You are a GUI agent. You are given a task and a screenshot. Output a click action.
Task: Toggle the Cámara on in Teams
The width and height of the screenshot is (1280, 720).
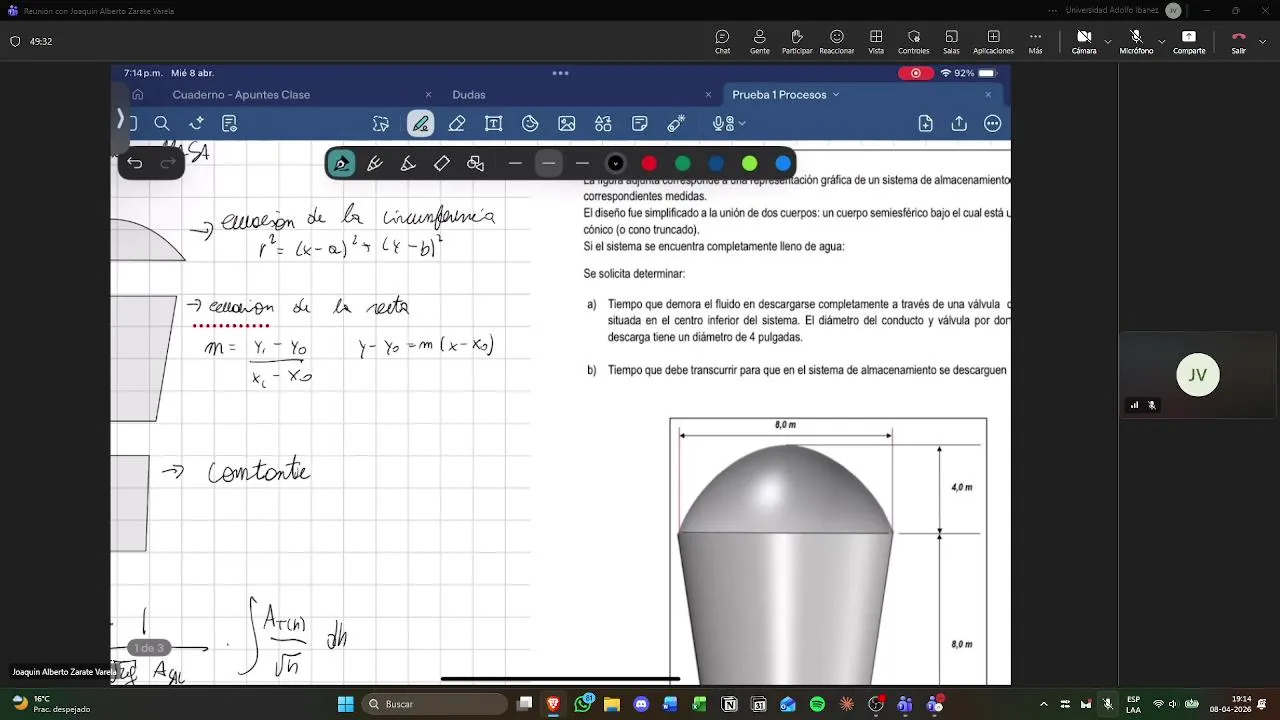(x=1084, y=41)
